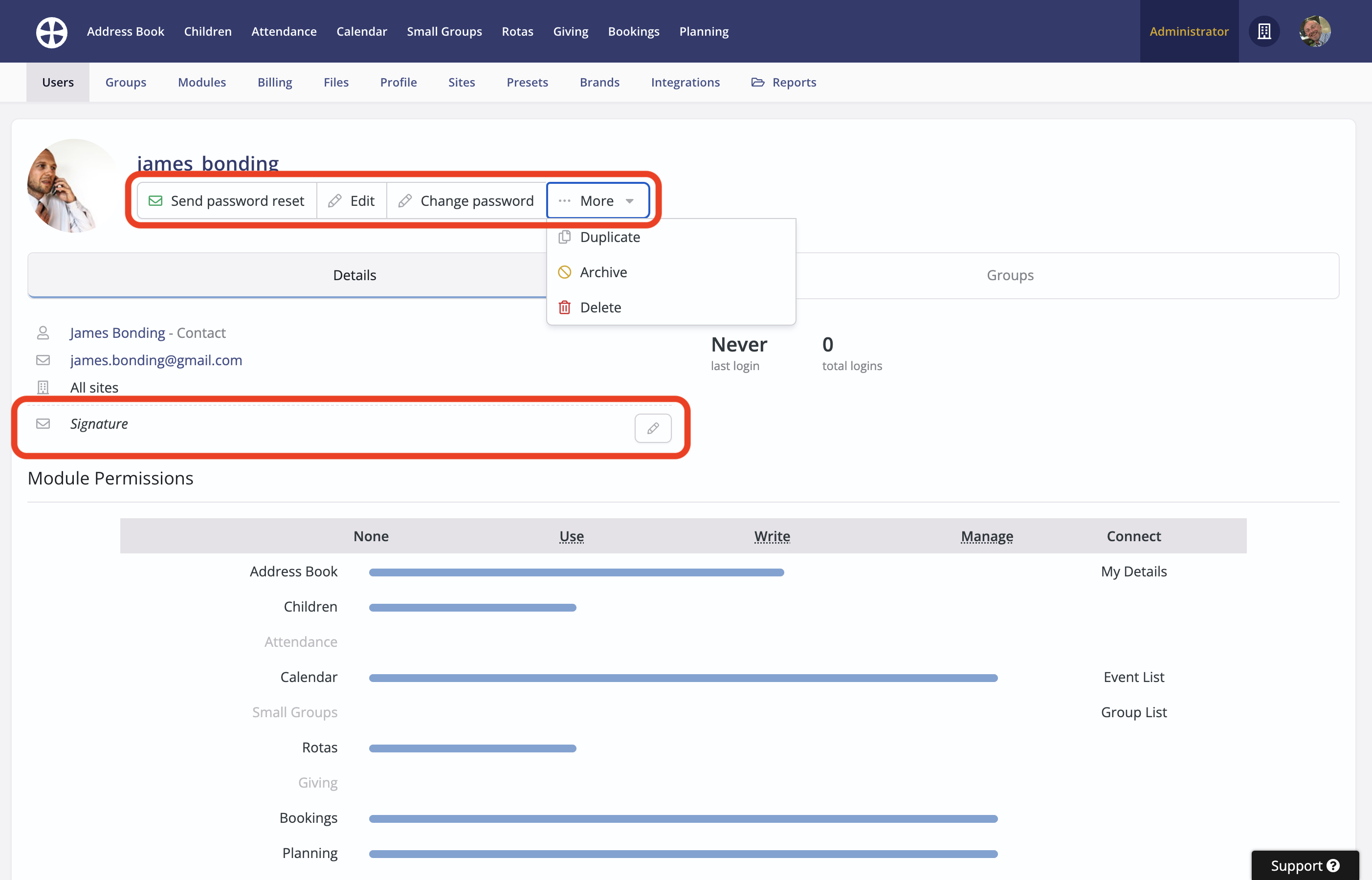
Task: Adjust the Calendar permission level bar
Action: coord(684,677)
